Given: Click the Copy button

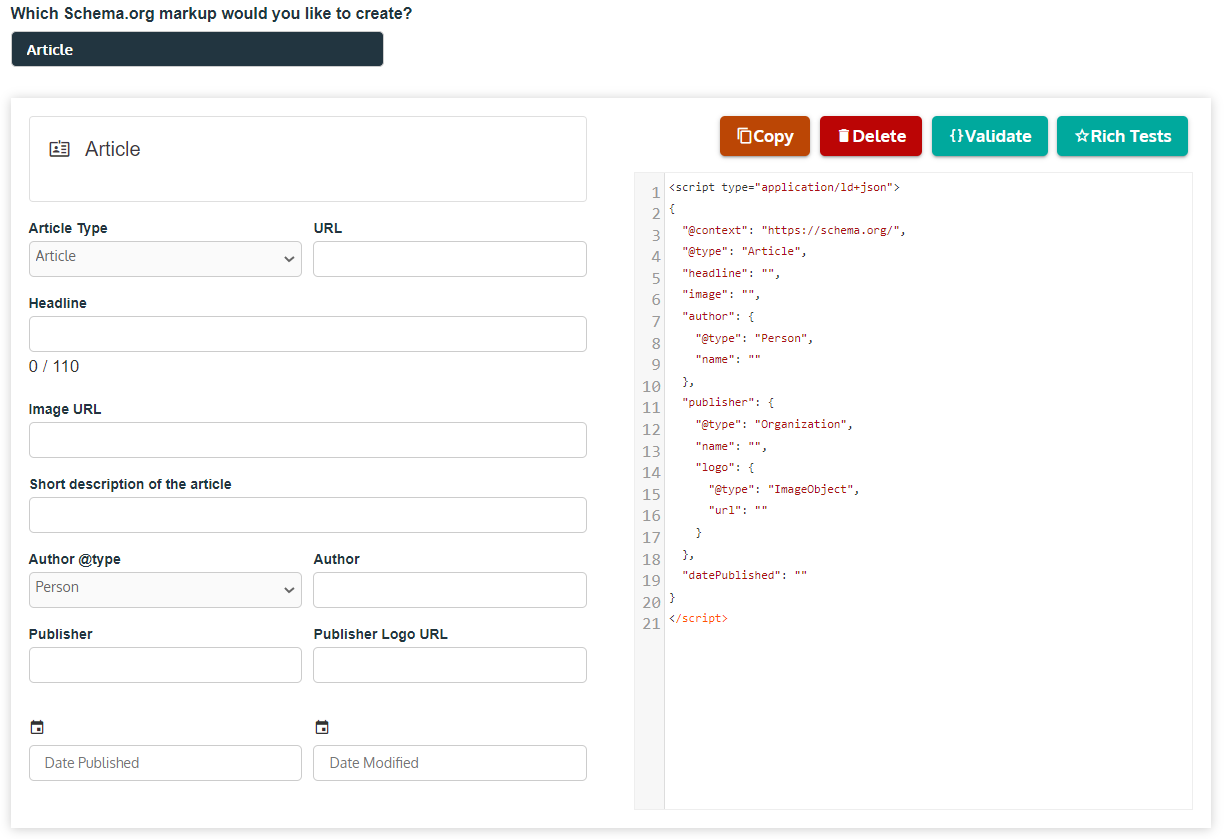Looking at the screenshot, I should tap(764, 136).
